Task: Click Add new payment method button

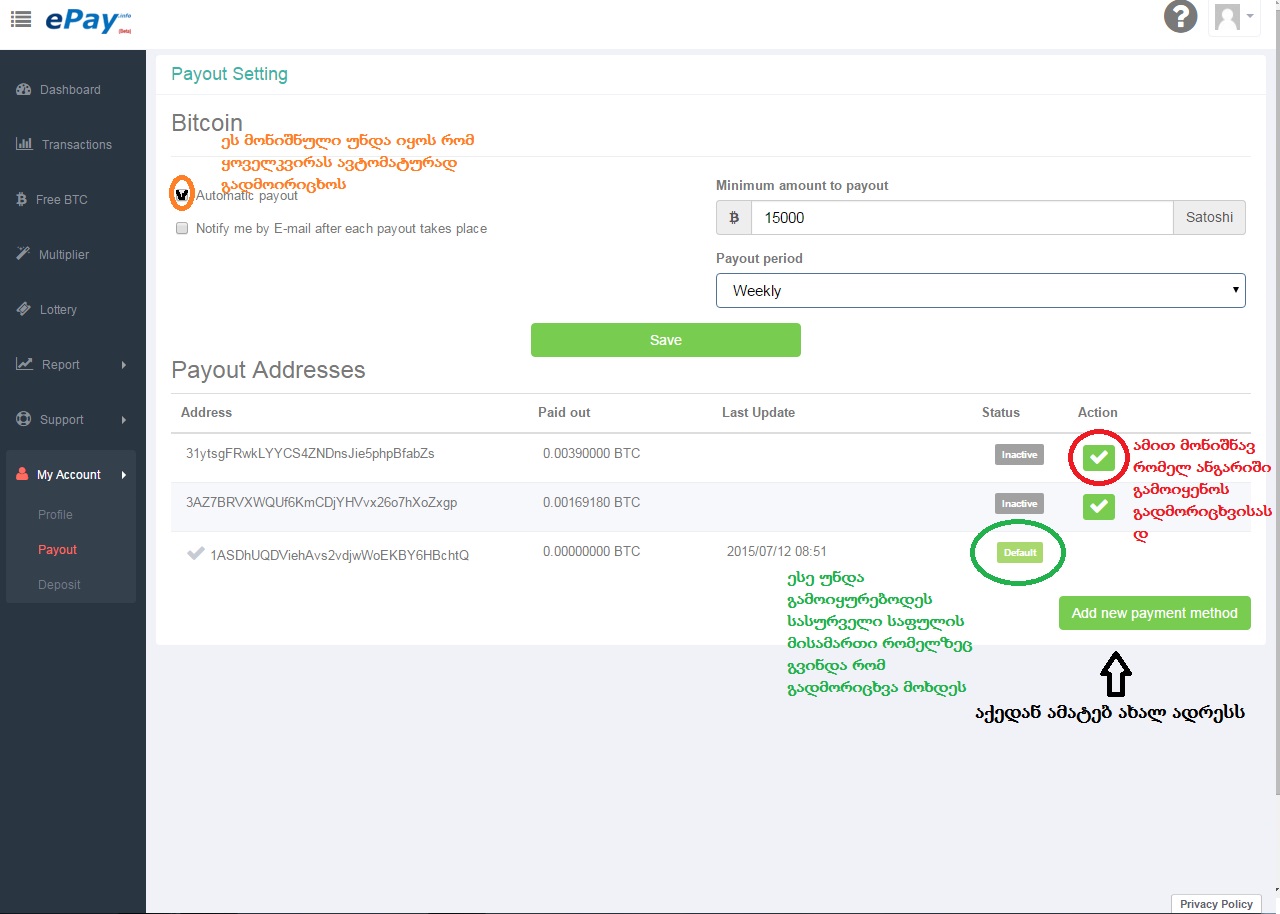Action: click(x=1155, y=613)
